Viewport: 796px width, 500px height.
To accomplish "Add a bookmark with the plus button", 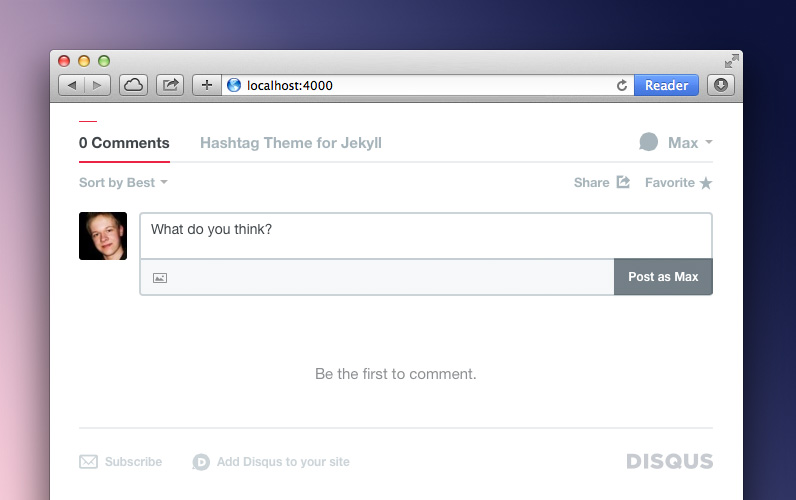I will coord(207,85).
